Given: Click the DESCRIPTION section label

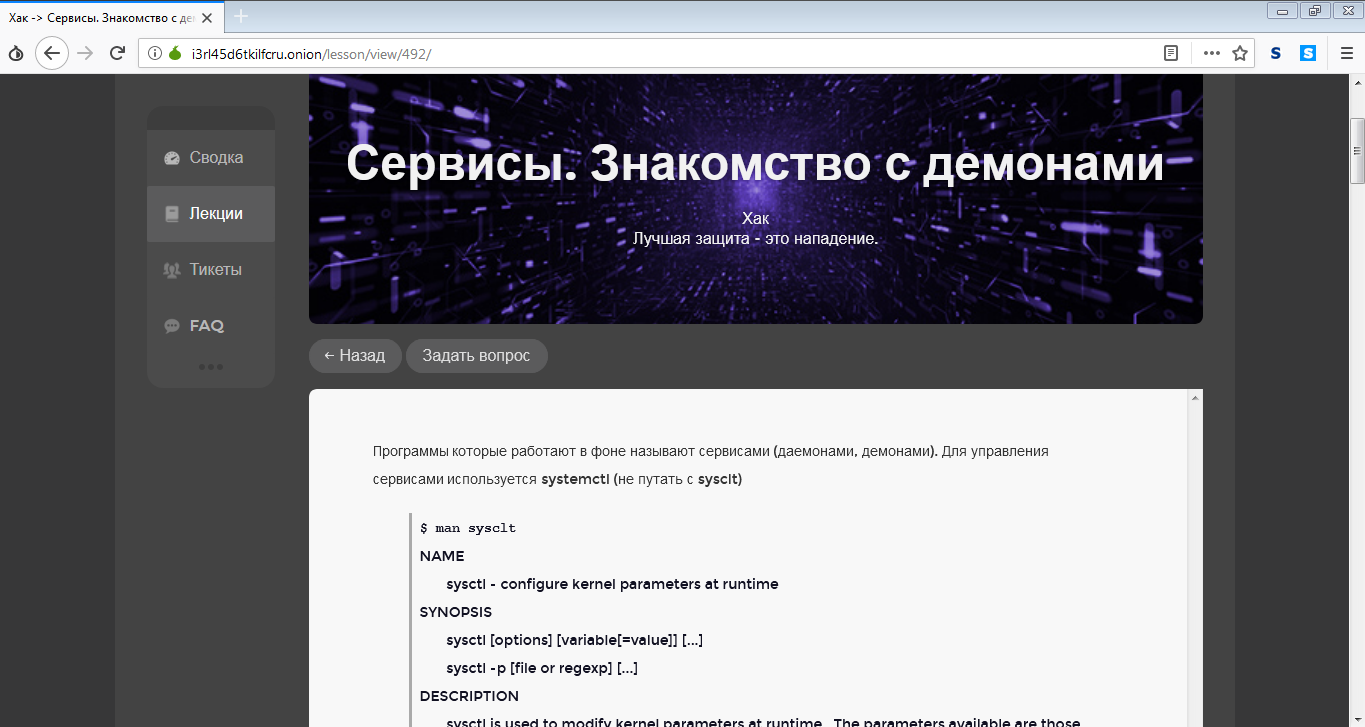Looking at the screenshot, I should click(469, 696).
